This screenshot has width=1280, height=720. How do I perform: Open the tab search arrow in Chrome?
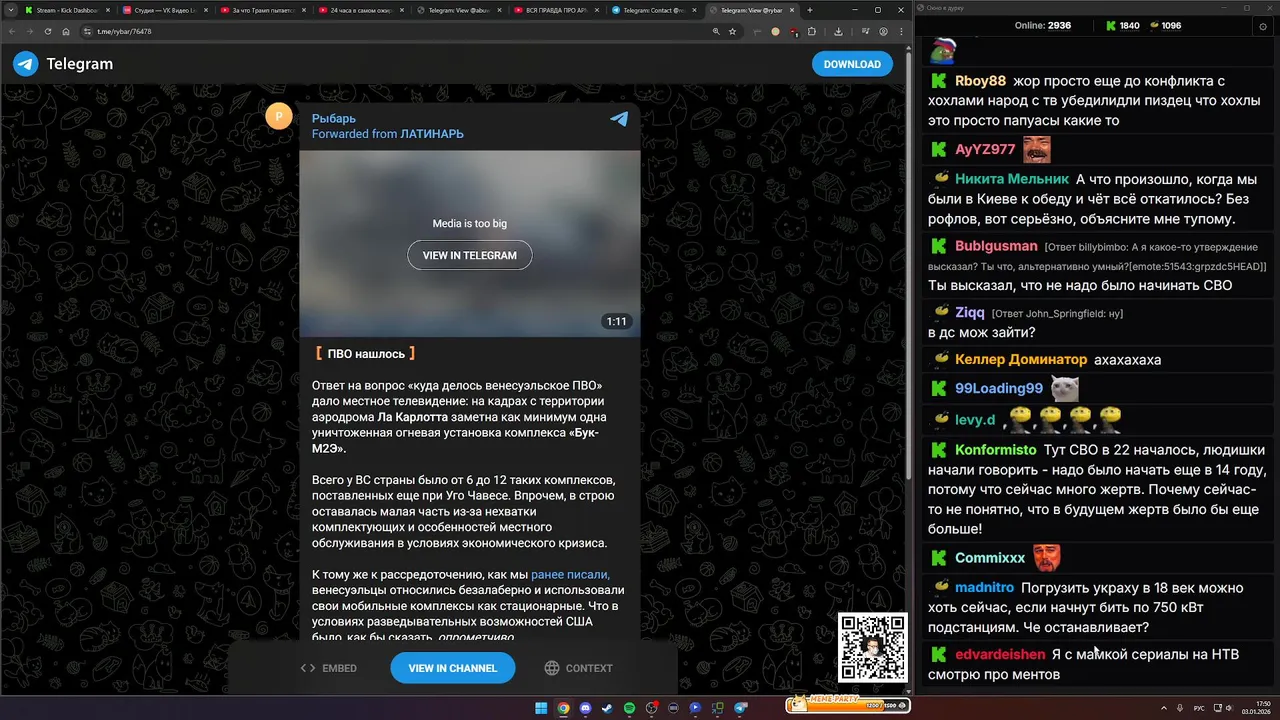pos(11,10)
